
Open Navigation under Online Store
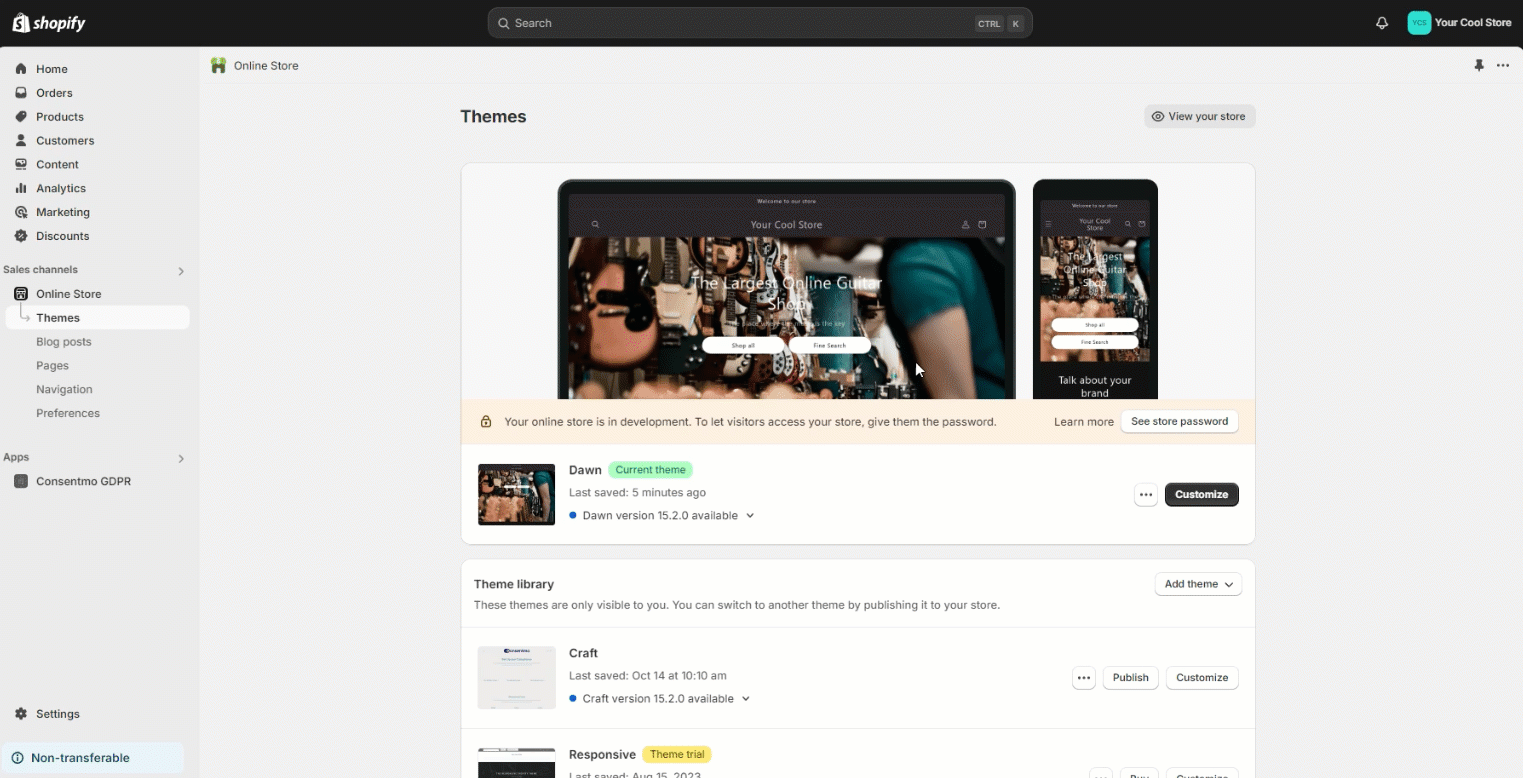point(64,389)
